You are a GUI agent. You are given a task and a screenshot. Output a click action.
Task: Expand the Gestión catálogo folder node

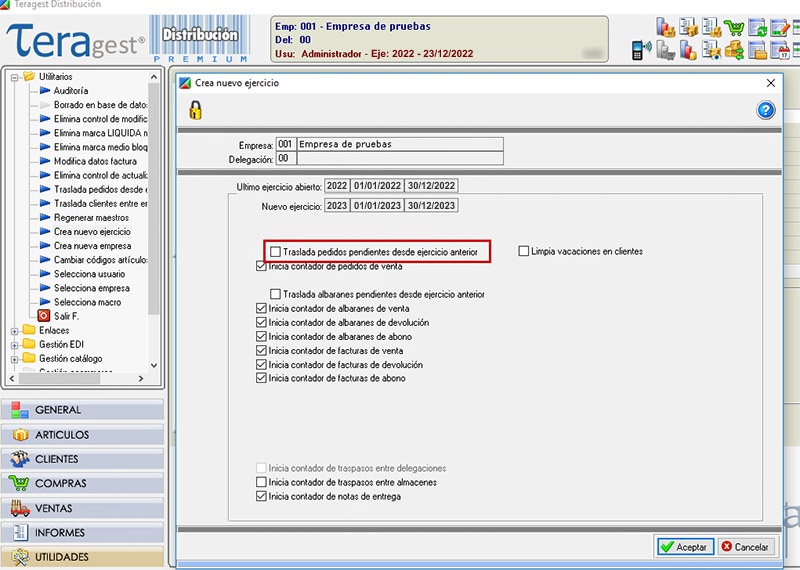(x=14, y=359)
